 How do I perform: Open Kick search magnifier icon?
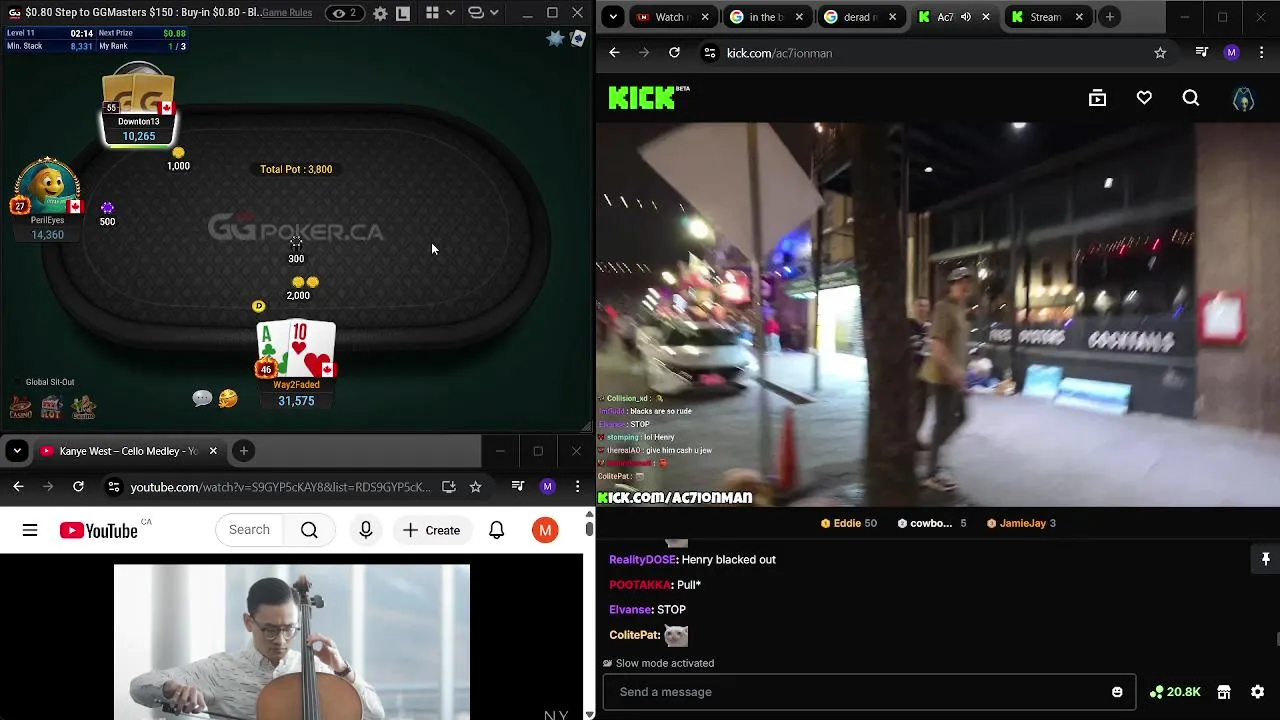tap(1190, 98)
